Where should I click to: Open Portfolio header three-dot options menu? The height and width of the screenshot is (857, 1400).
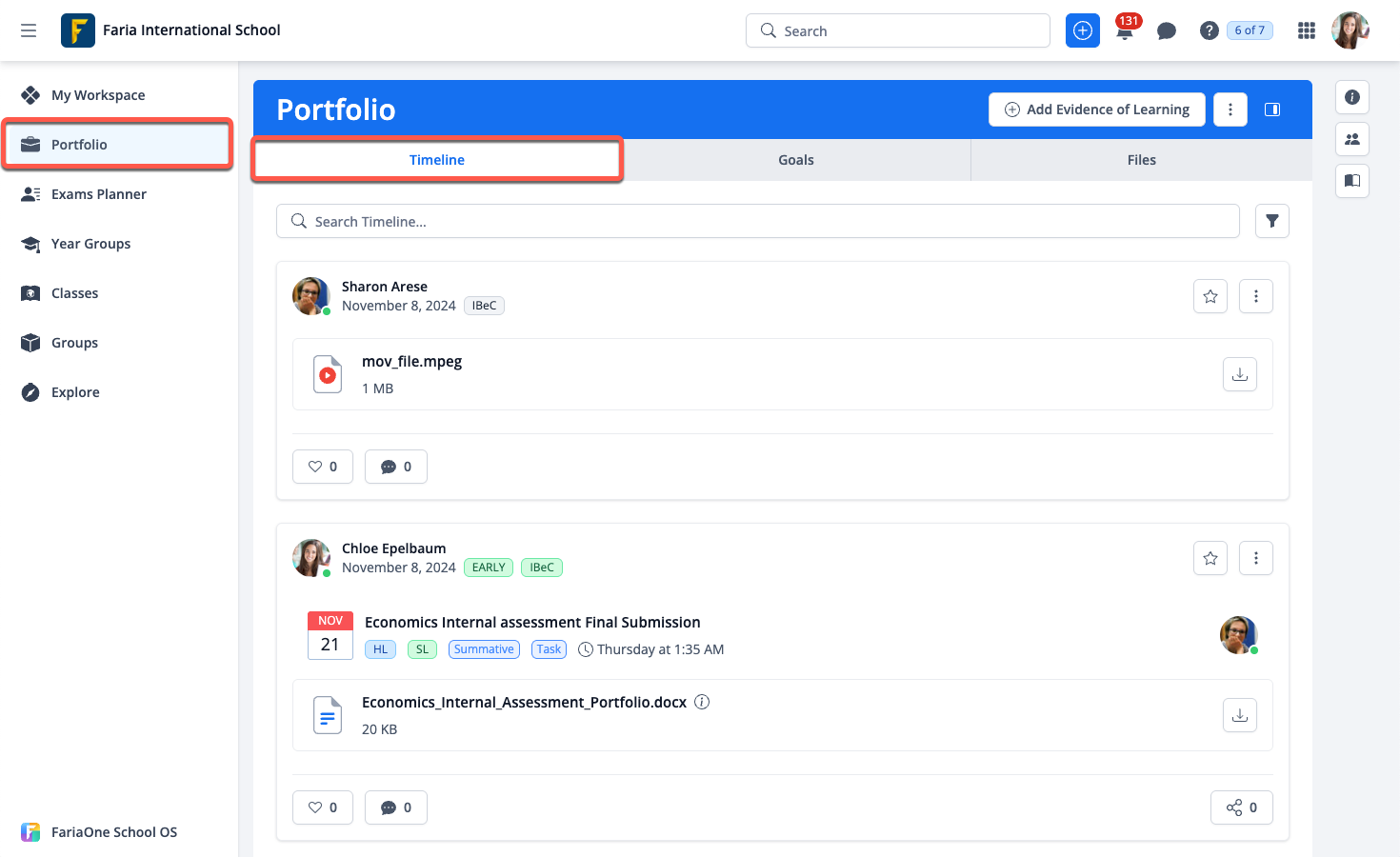[1230, 110]
